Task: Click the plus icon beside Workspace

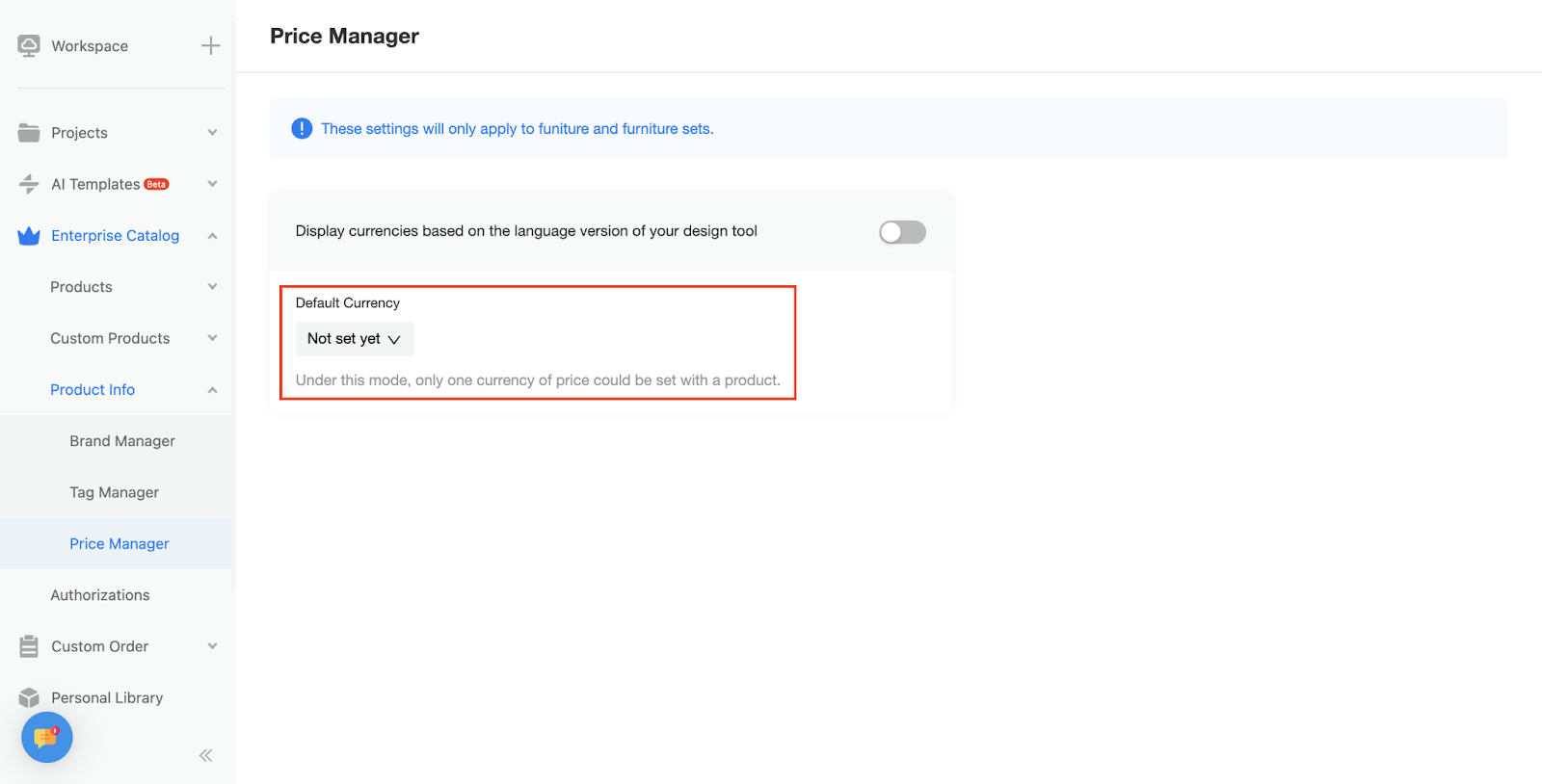Action: click(x=211, y=45)
